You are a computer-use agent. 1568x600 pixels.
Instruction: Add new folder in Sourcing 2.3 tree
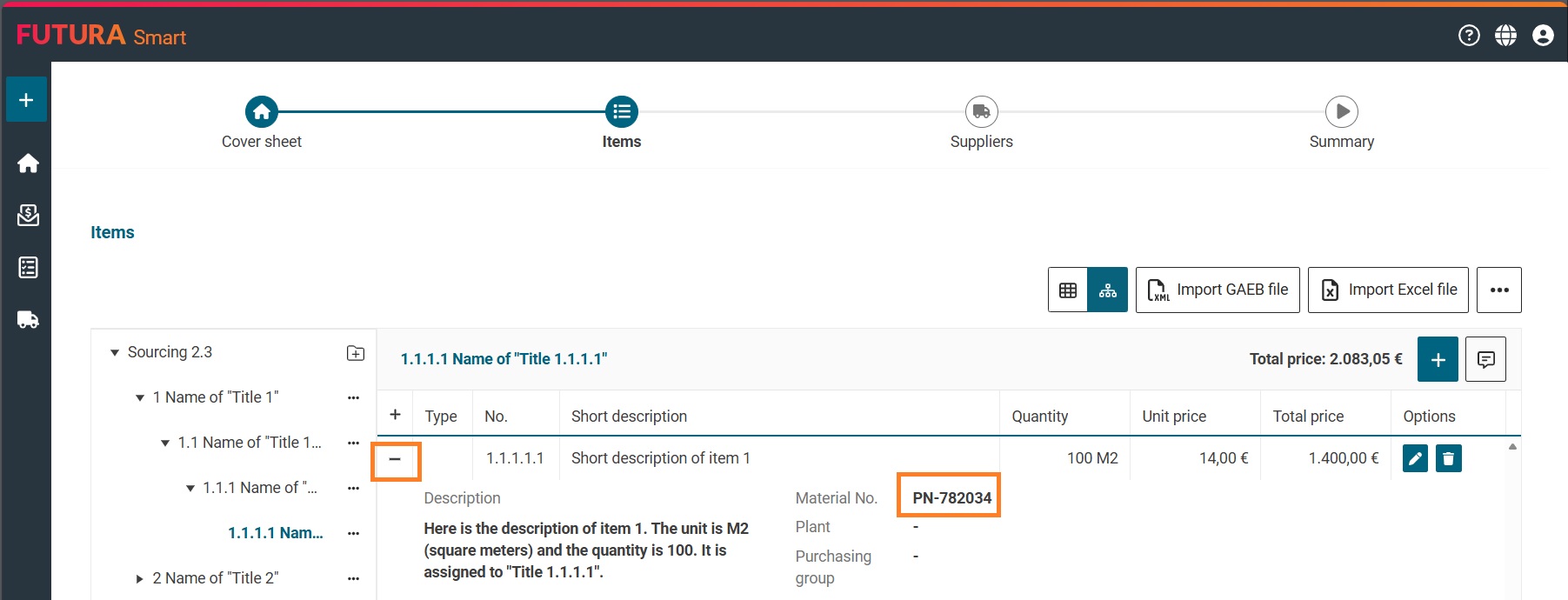[355, 353]
